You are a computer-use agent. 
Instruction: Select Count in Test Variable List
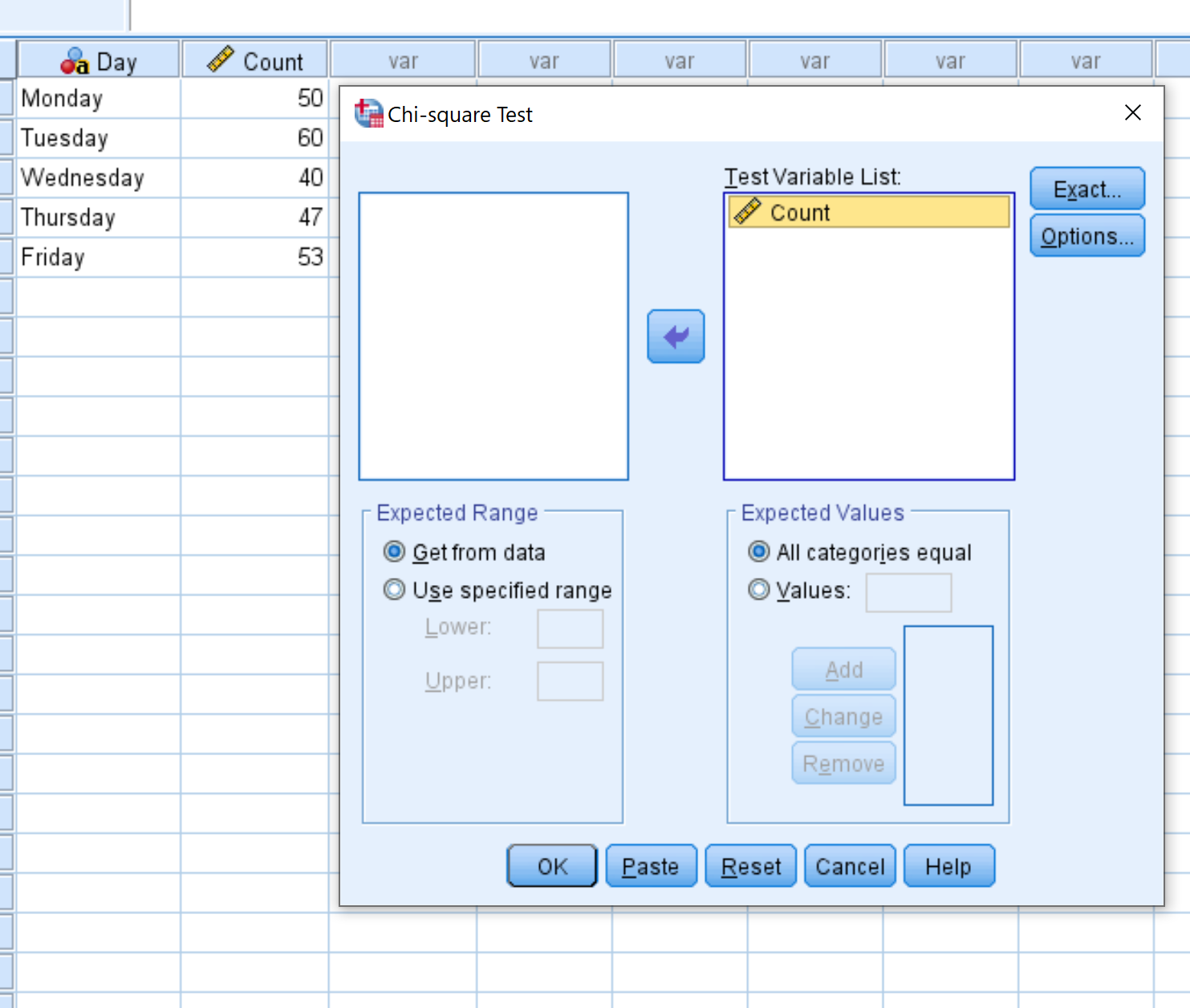(x=869, y=212)
